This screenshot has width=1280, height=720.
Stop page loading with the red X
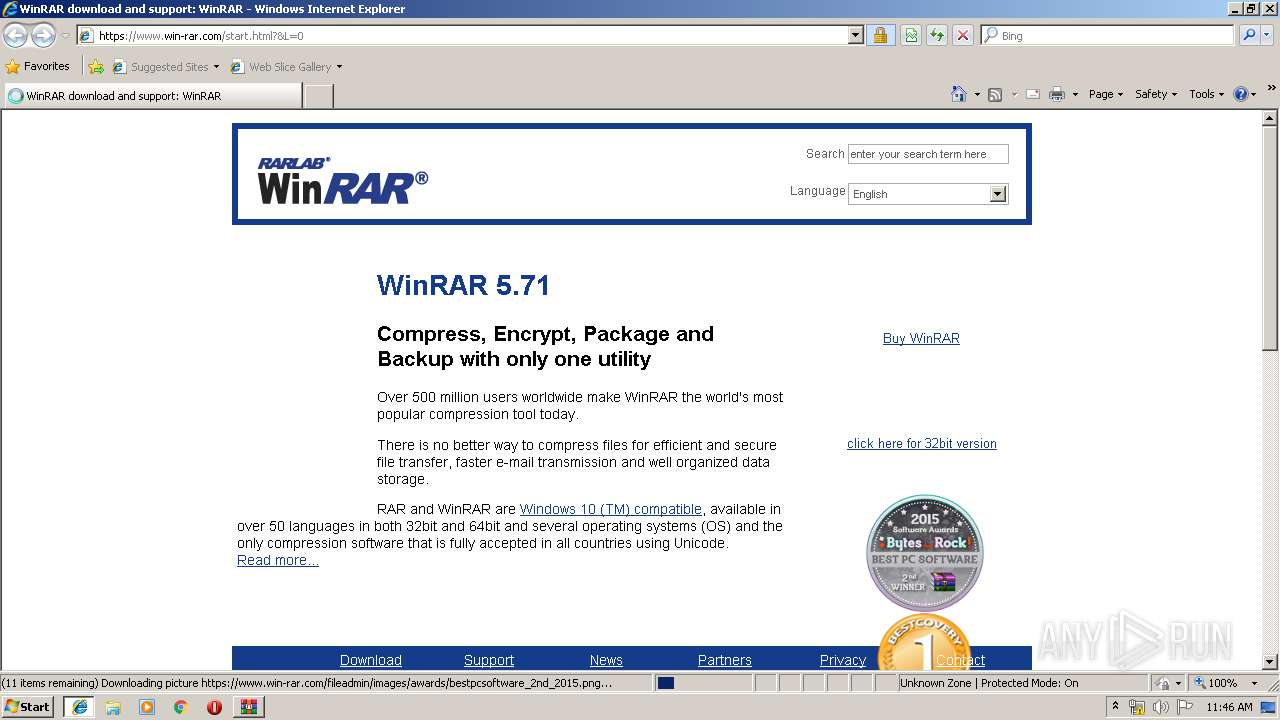[x=962, y=35]
